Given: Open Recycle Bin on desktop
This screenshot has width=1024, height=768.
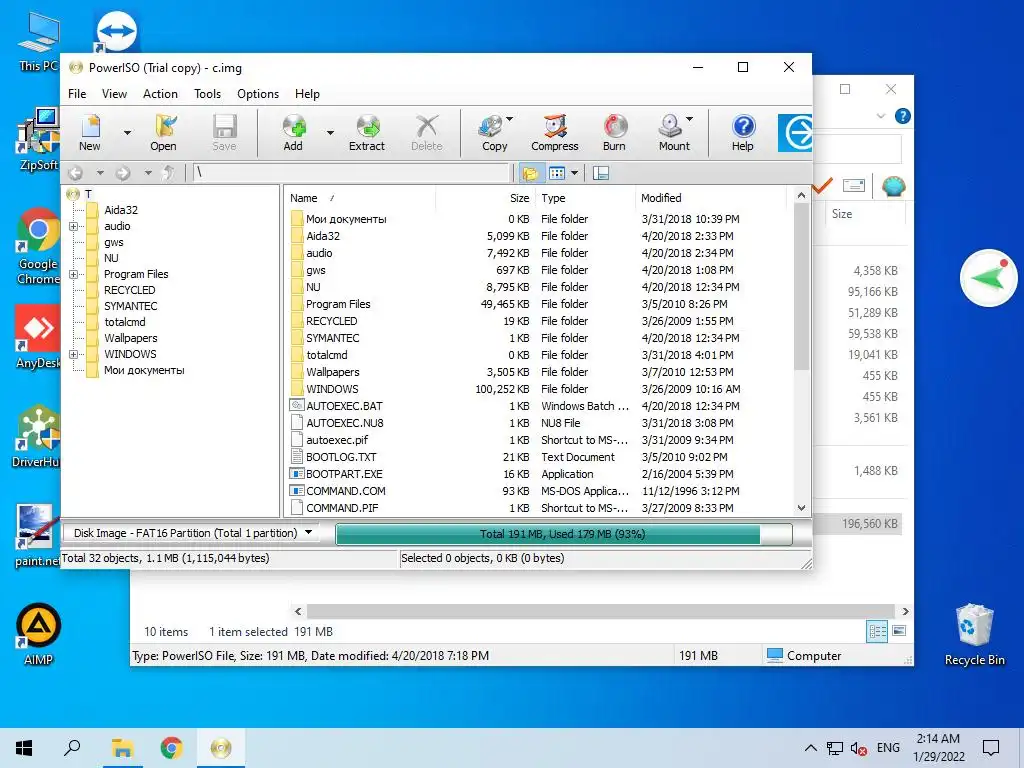Looking at the screenshot, I should coord(974,634).
